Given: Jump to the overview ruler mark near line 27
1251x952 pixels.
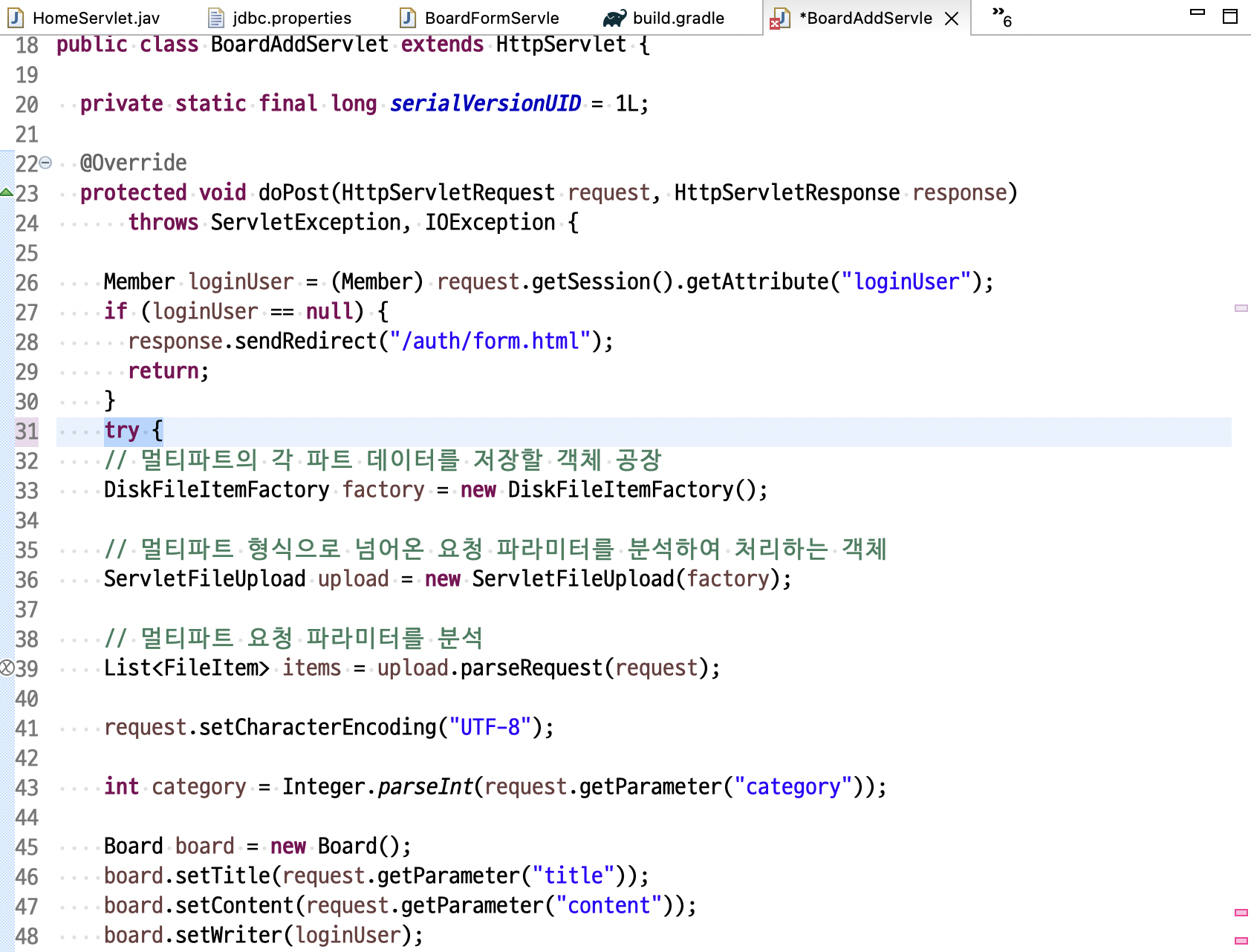Looking at the screenshot, I should pyautogui.click(x=1241, y=307).
